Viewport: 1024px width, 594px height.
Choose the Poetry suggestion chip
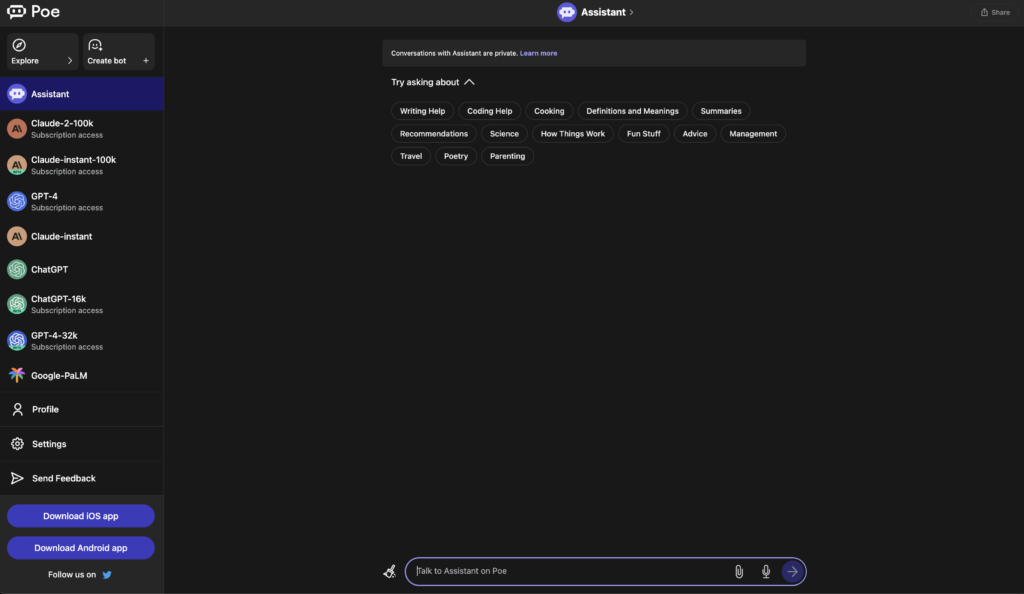click(456, 156)
